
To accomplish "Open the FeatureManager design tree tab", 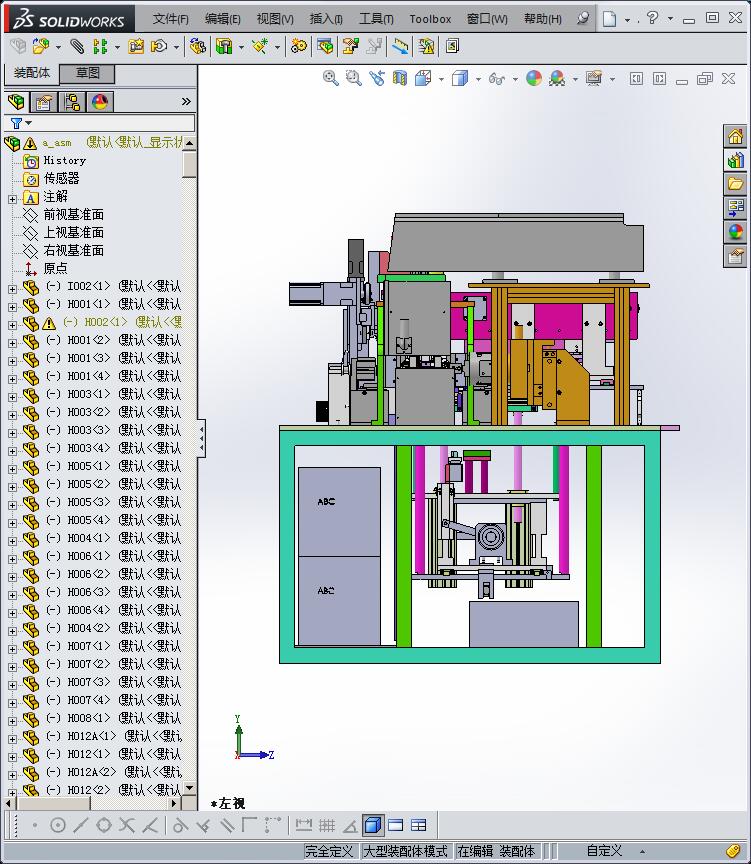I will (17, 102).
